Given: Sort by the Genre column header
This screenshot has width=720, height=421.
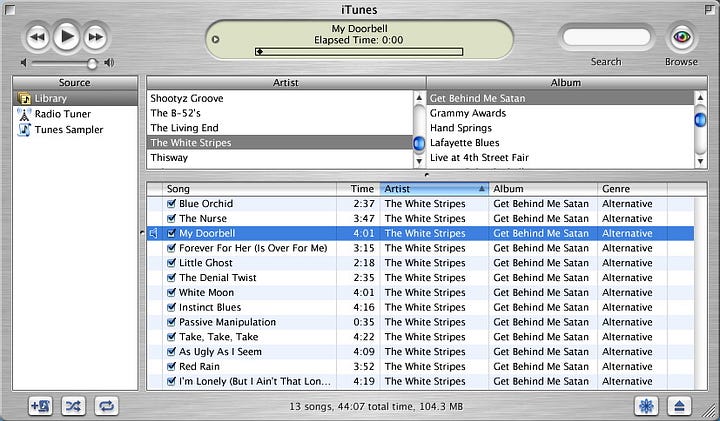Looking at the screenshot, I should (x=632, y=189).
